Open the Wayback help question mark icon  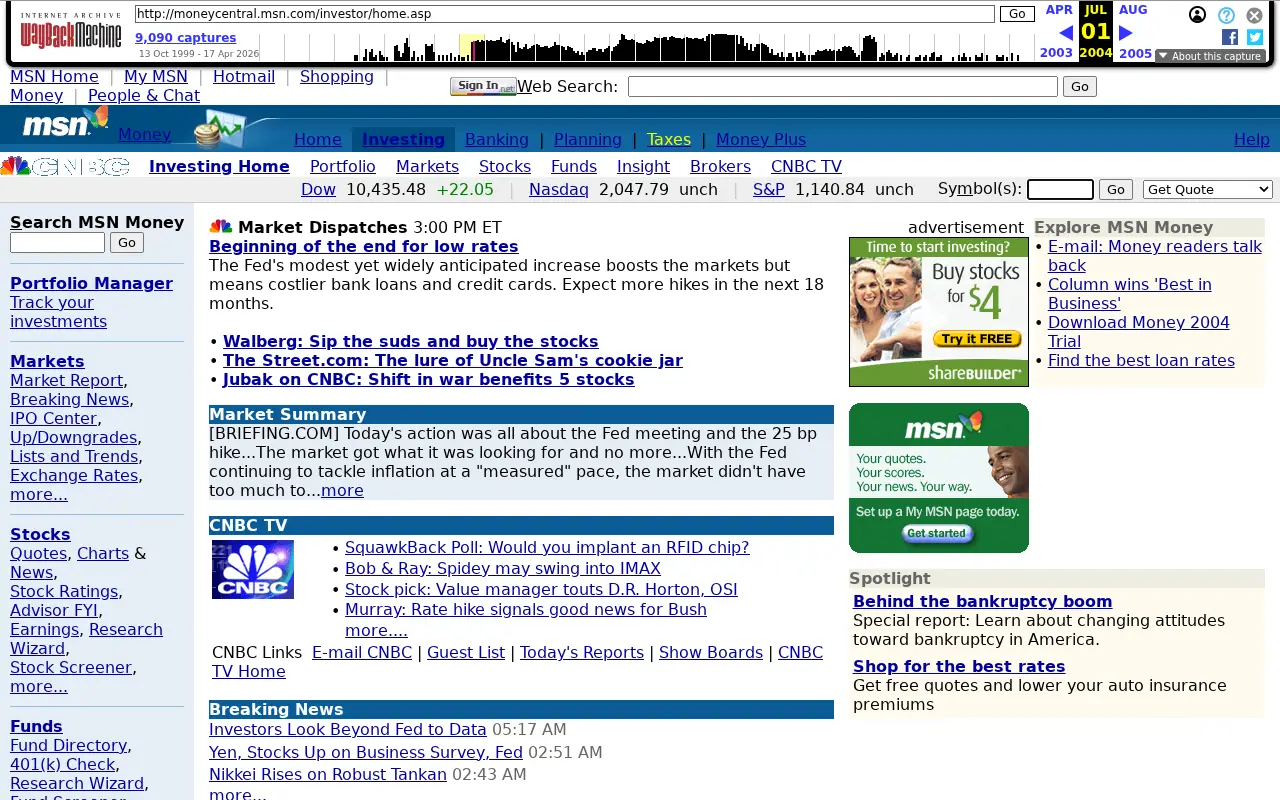pyautogui.click(x=1226, y=15)
